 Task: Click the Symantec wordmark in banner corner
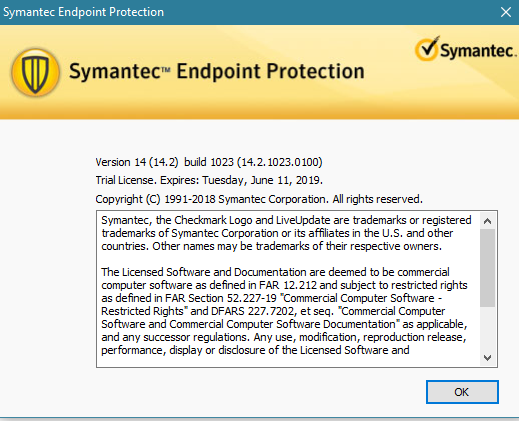click(478, 51)
